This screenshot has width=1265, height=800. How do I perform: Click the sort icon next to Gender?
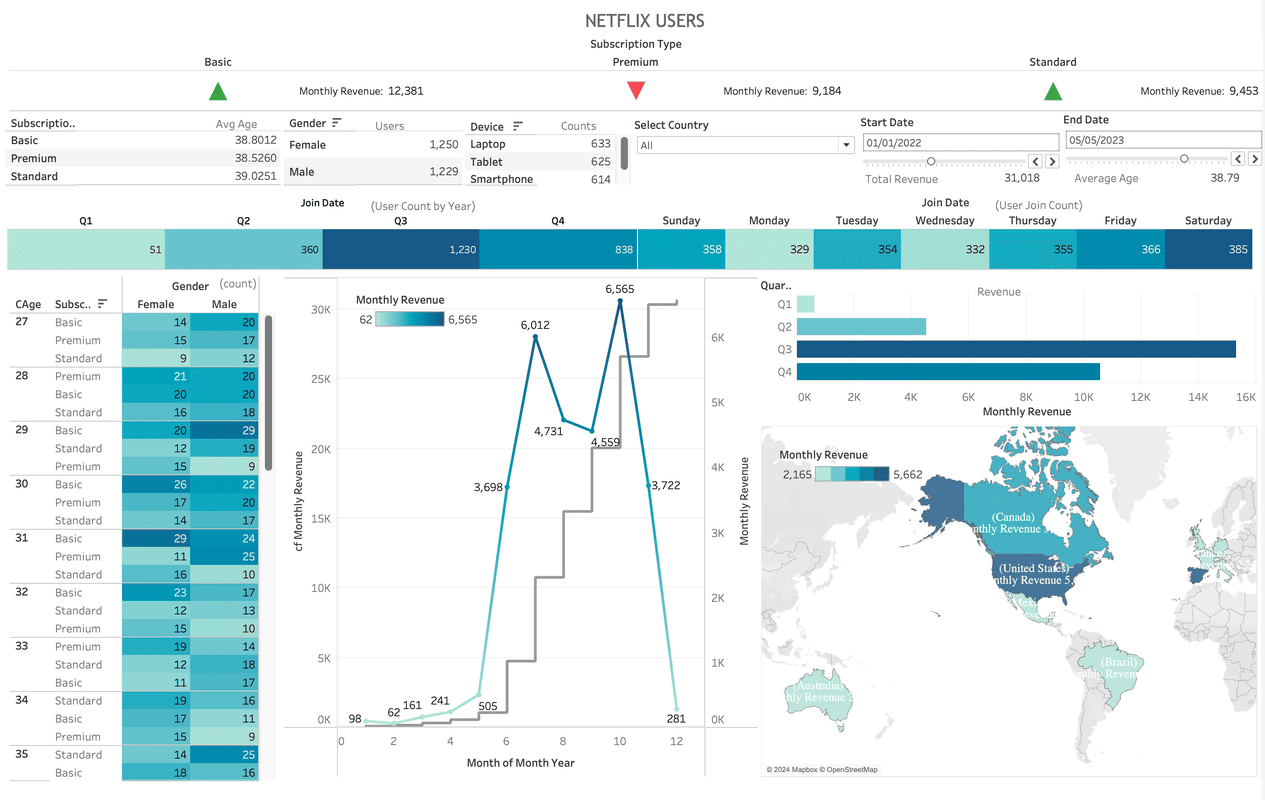click(337, 123)
